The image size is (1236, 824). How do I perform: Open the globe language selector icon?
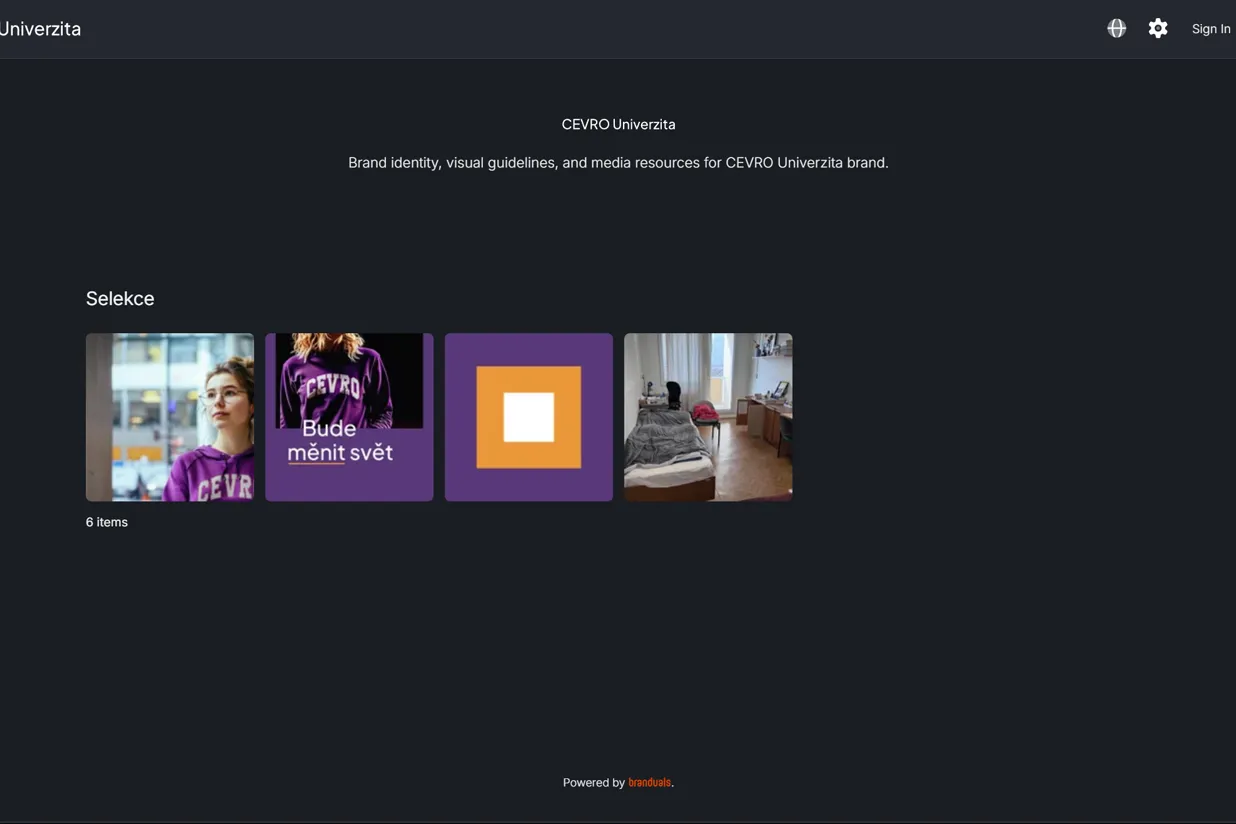(x=1117, y=29)
